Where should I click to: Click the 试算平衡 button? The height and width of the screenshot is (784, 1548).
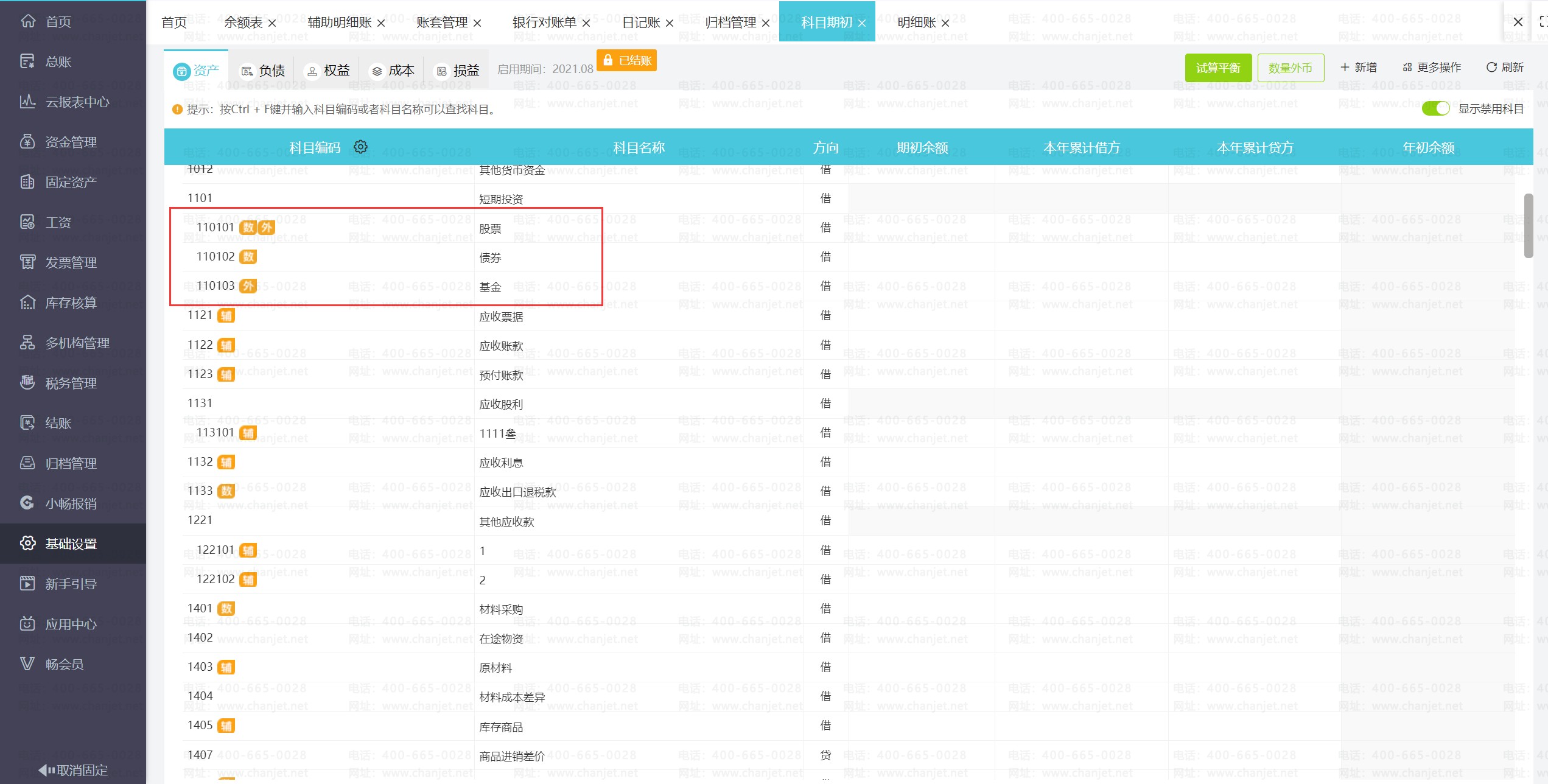pos(1218,67)
